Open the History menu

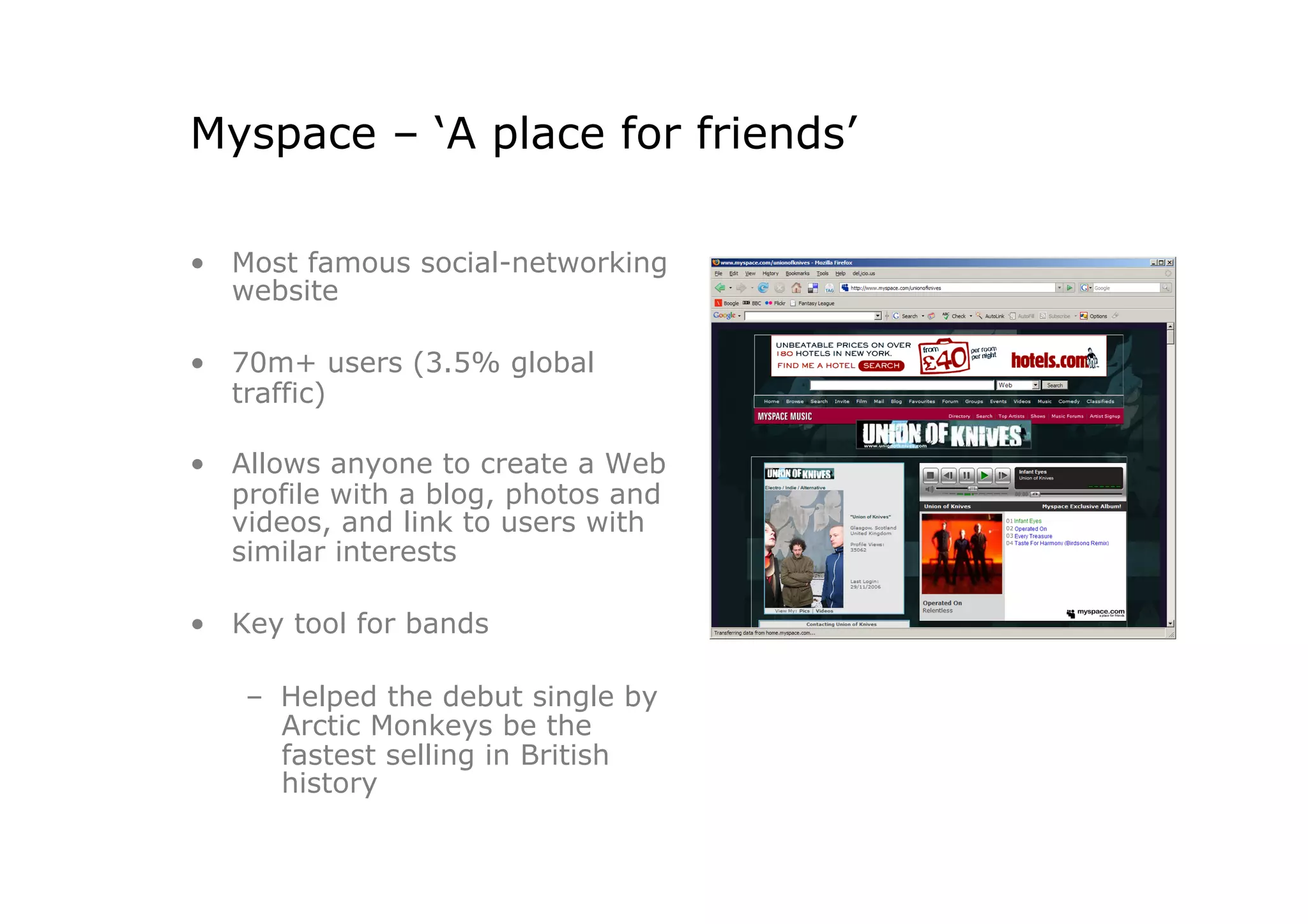coord(770,273)
